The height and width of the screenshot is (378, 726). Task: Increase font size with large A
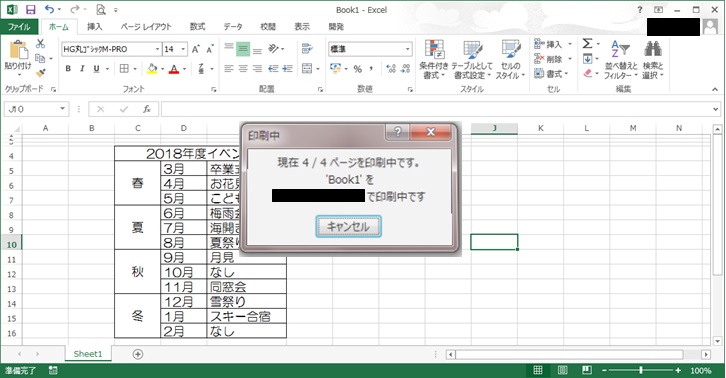[195, 49]
